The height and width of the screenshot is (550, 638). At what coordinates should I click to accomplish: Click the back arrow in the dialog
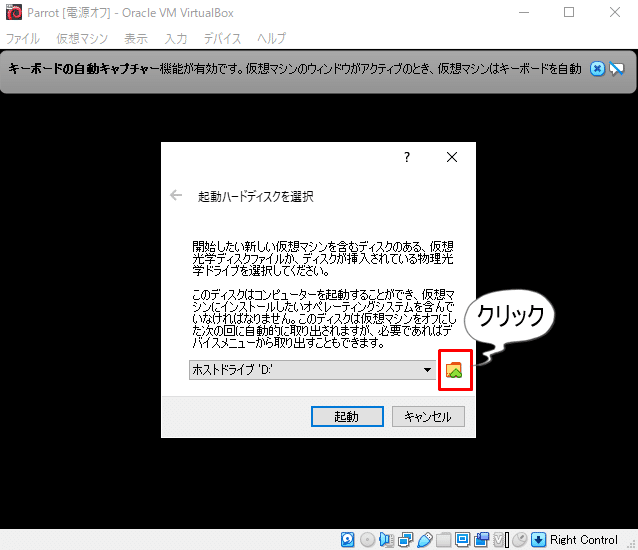tap(176, 195)
